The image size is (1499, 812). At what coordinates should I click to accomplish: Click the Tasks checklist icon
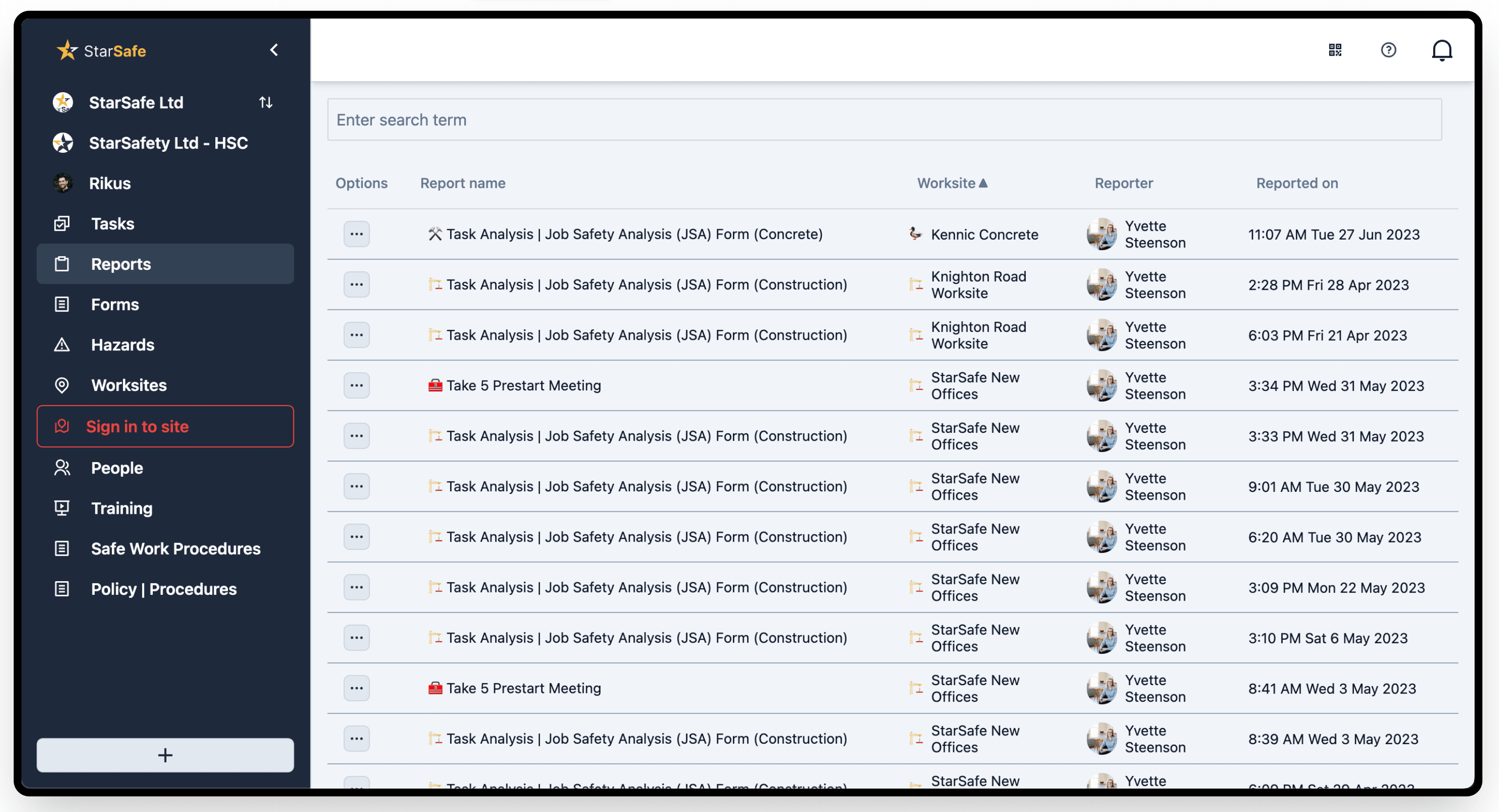(x=62, y=223)
